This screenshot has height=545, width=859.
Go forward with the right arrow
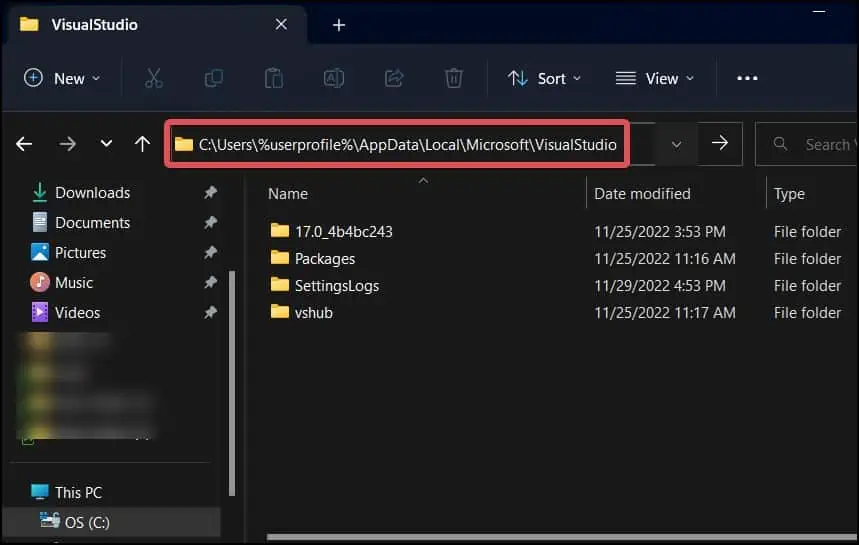point(67,144)
